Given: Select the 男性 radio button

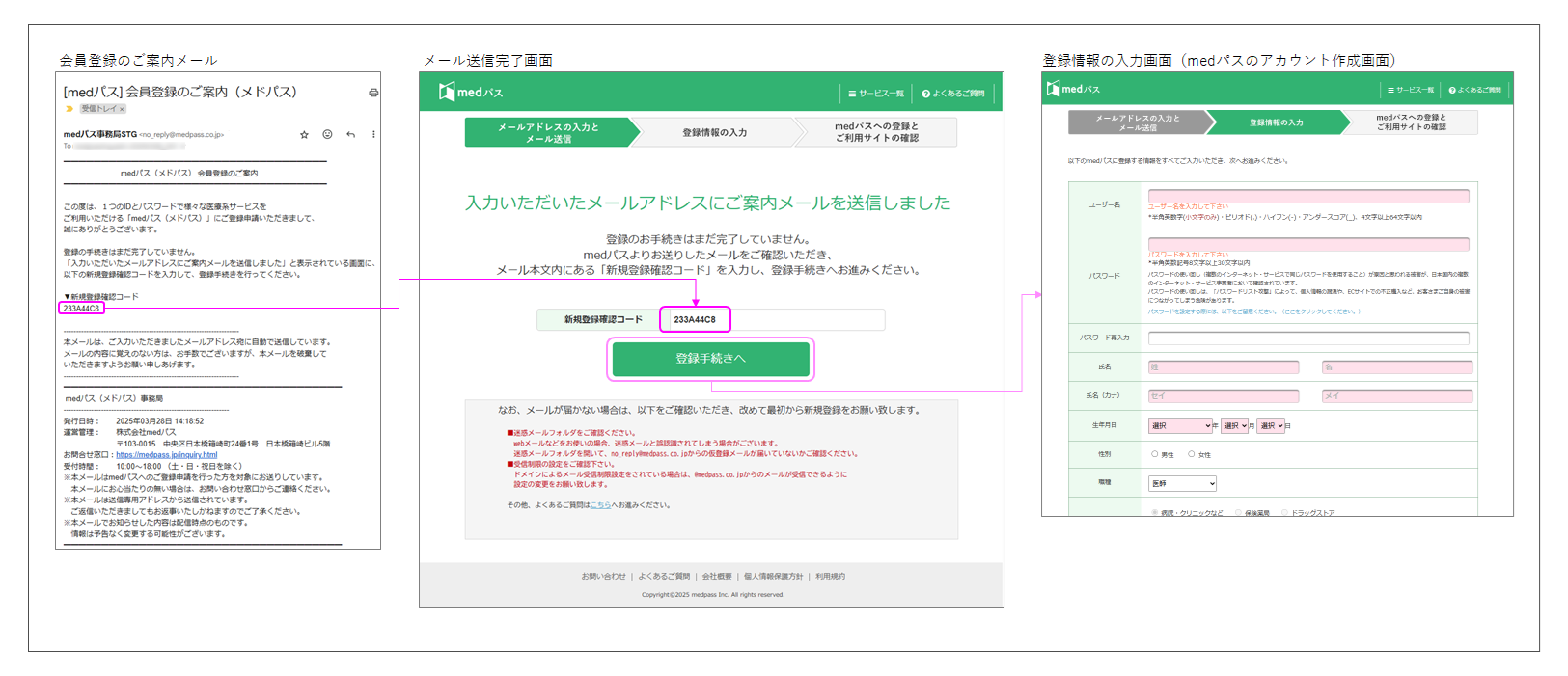Looking at the screenshot, I should (1155, 454).
